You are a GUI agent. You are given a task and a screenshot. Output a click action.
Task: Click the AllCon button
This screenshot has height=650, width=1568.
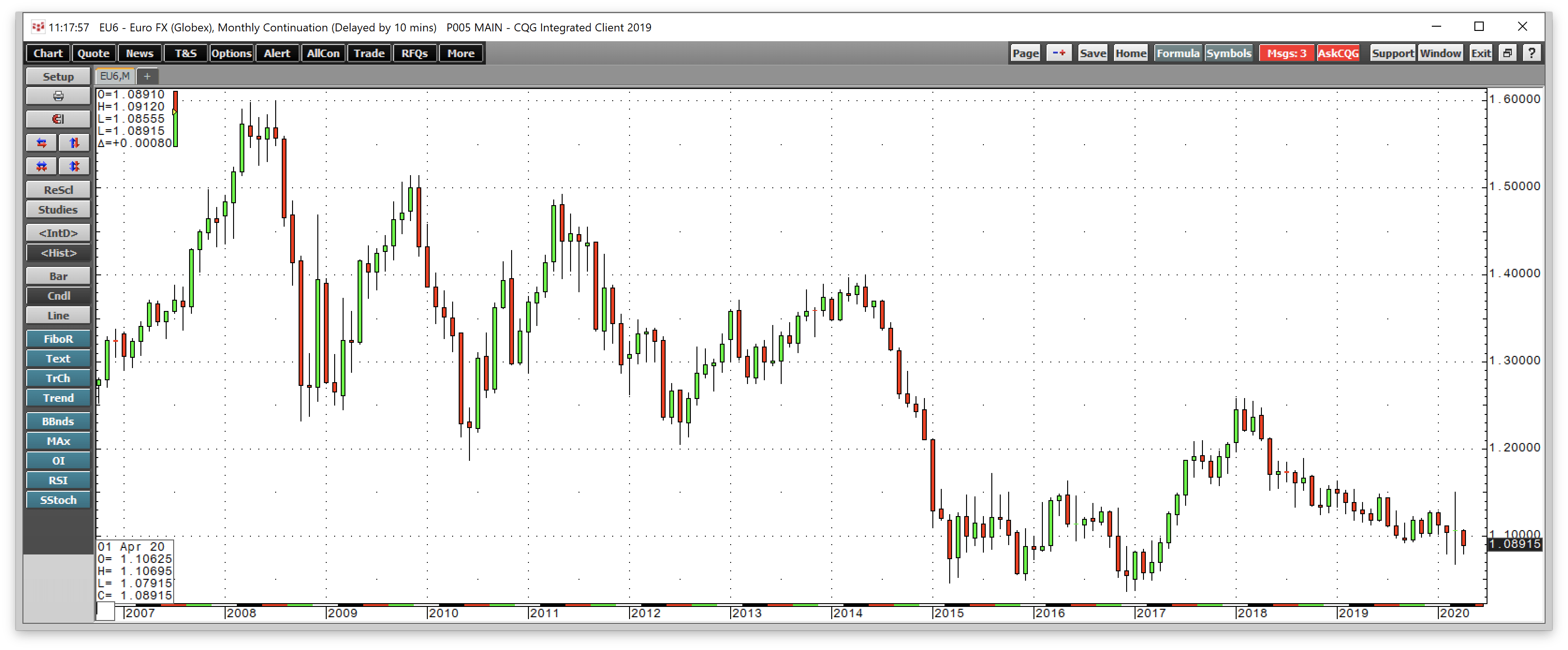click(x=323, y=53)
